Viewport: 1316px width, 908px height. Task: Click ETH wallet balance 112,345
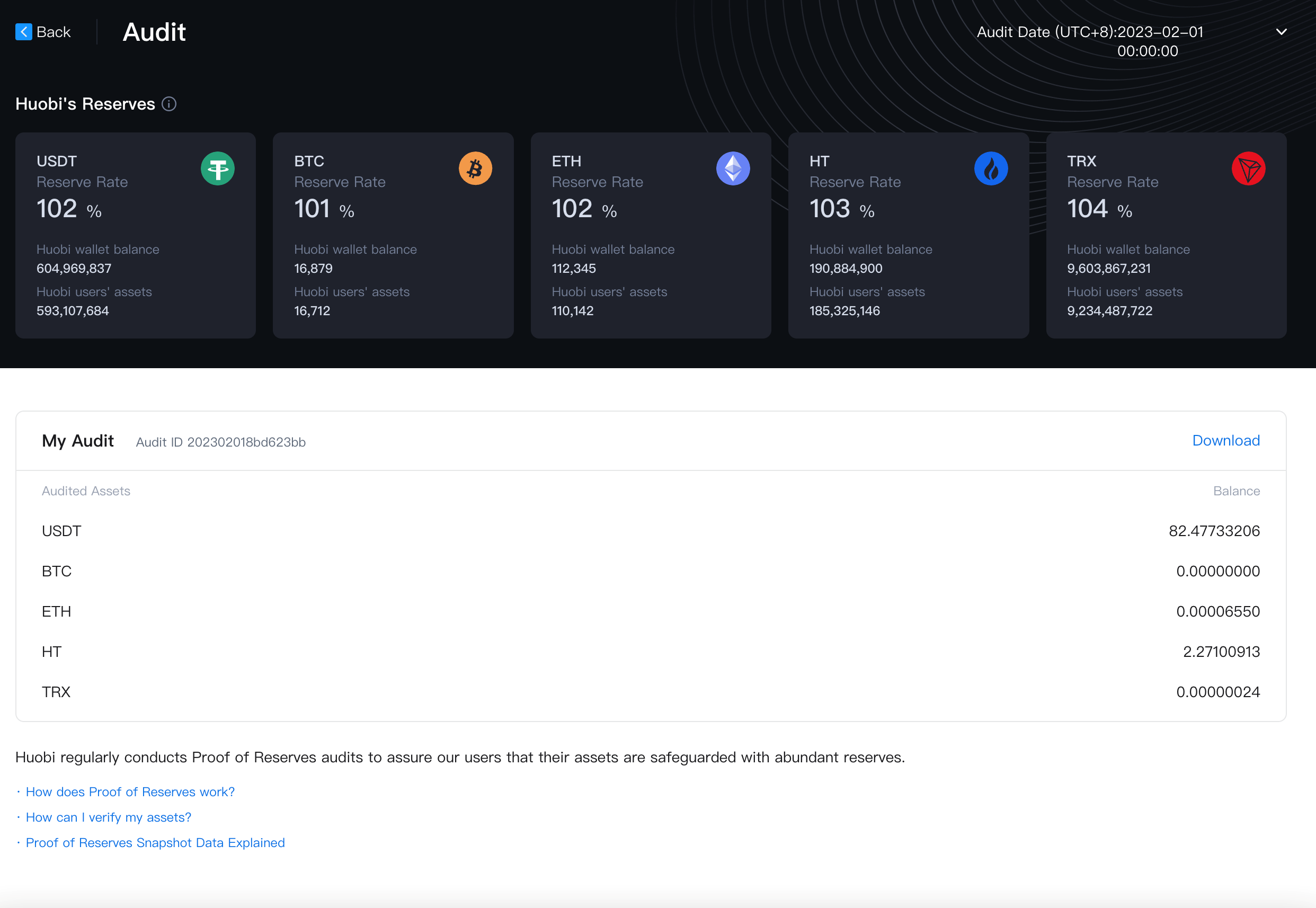tap(574, 269)
